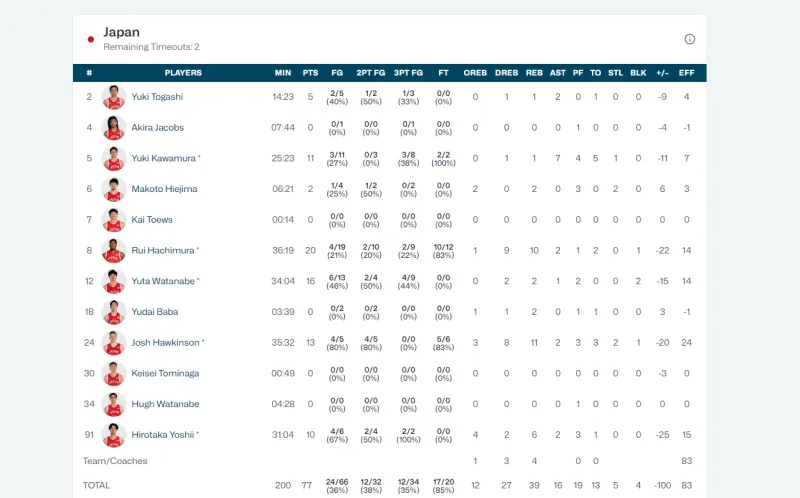Viewport: 800px width, 498px height.
Task: Click the total 17/20 free throw cell
Action: pos(443,486)
